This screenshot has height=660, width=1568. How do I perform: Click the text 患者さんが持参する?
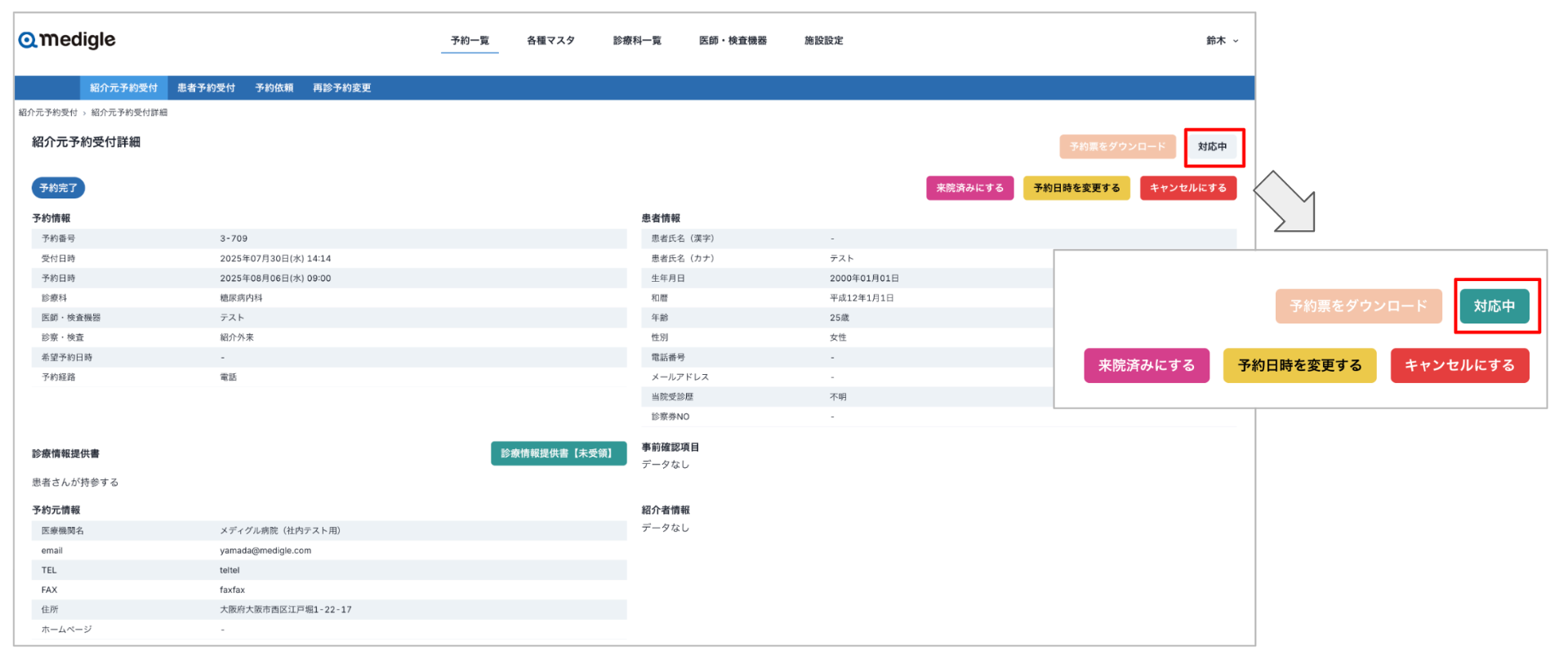[75, 482]
